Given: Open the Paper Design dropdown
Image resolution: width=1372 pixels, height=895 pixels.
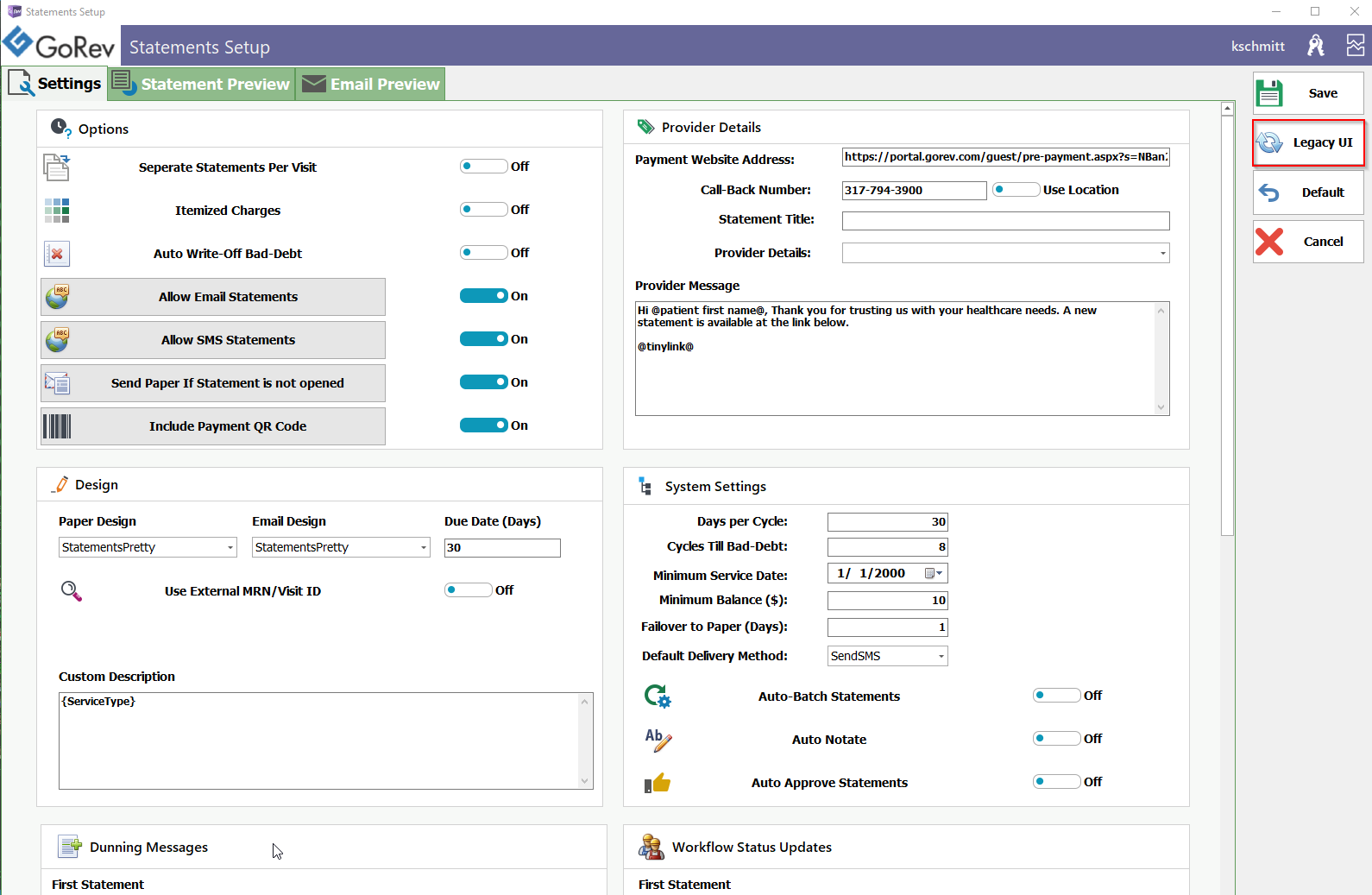Looking at the screenshot, I should [148, 547].
